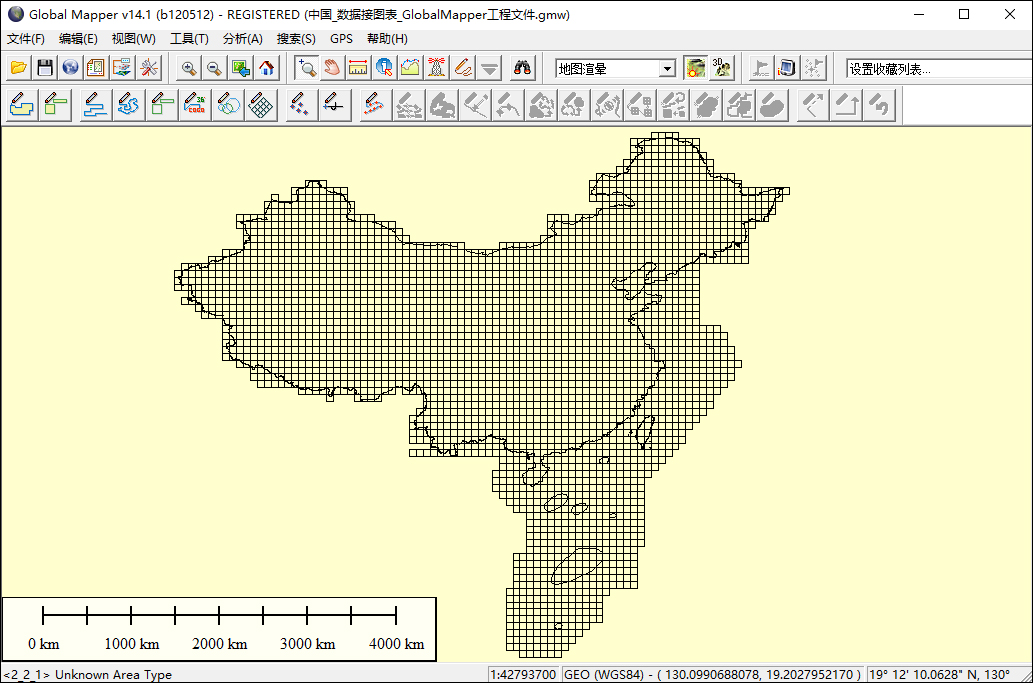
Task: Select the create area feature tool
Action: (x=22, y=105)
